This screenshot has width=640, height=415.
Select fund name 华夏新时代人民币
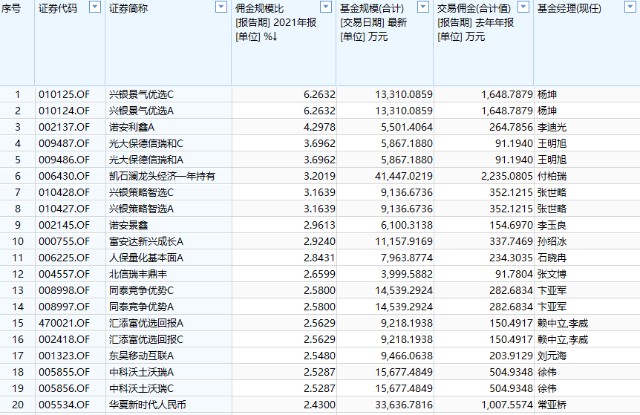click(x=147, y=404)
